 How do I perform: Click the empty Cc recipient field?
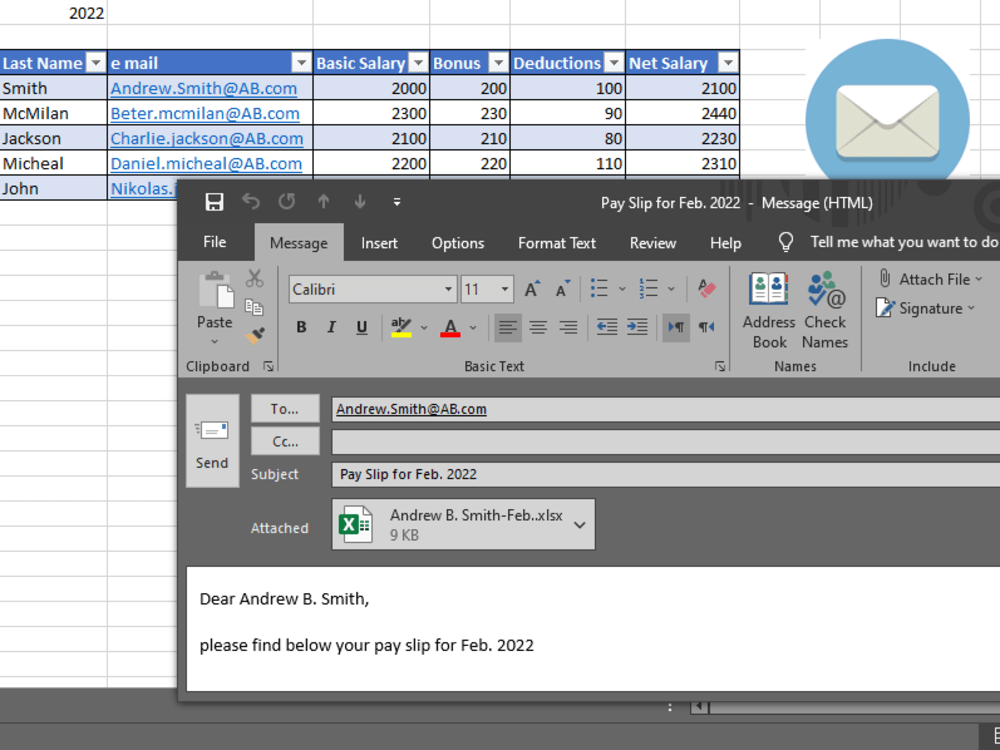(x=666, y=441)
